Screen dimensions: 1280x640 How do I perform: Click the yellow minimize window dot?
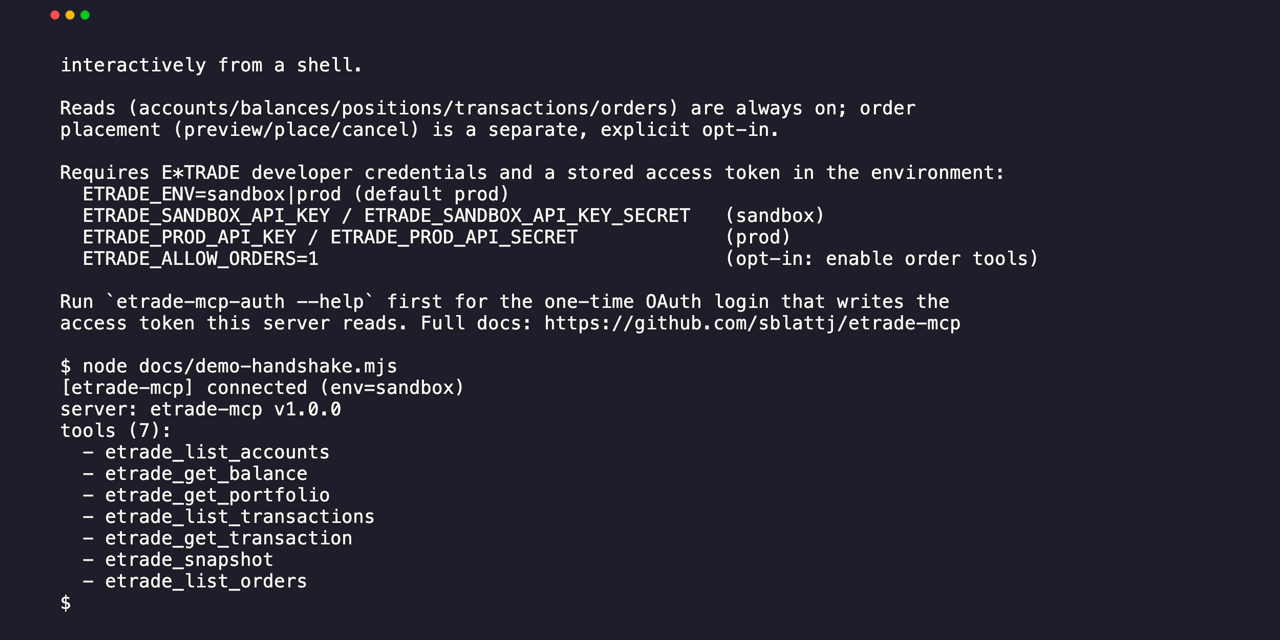point(69,15)
